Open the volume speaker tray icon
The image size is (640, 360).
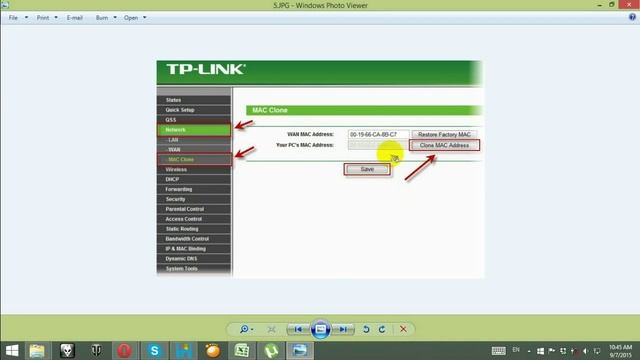[585, 351]
